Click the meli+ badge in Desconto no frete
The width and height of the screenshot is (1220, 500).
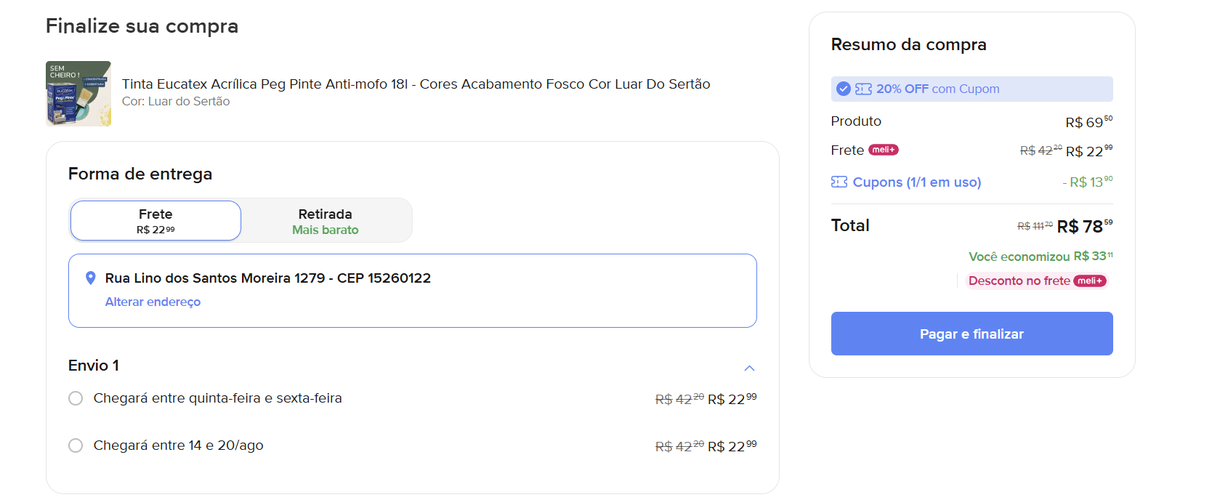coord(1089,281)
